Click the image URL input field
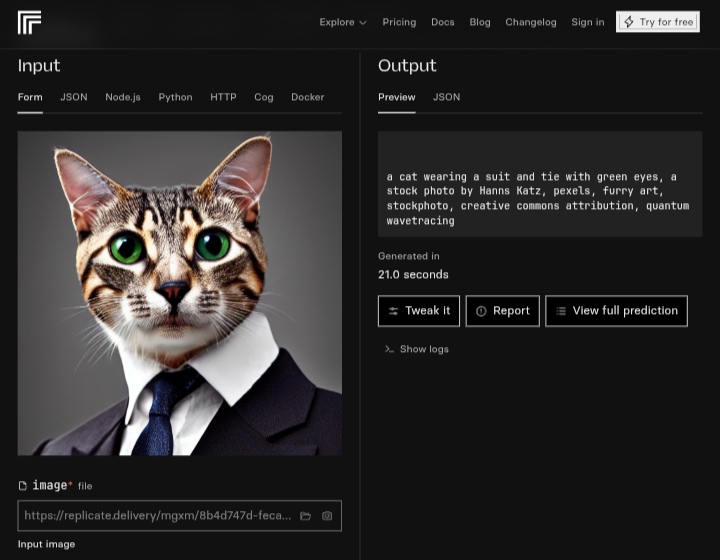 point(180,516)
